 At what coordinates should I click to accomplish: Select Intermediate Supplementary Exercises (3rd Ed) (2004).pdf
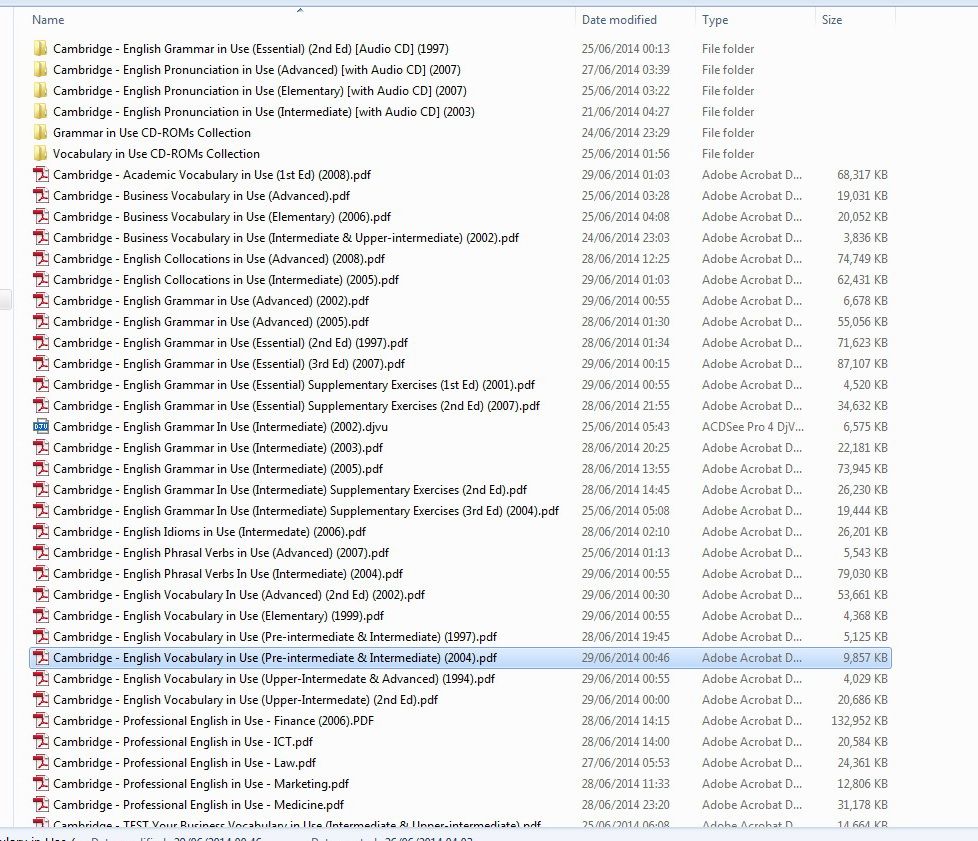click(306, 511)
